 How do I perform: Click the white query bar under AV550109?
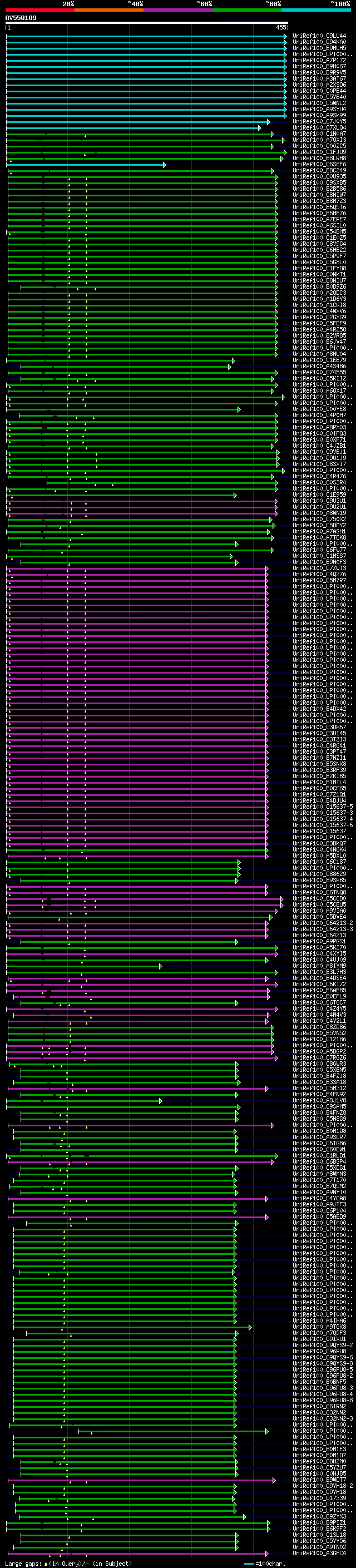[147, 23]
